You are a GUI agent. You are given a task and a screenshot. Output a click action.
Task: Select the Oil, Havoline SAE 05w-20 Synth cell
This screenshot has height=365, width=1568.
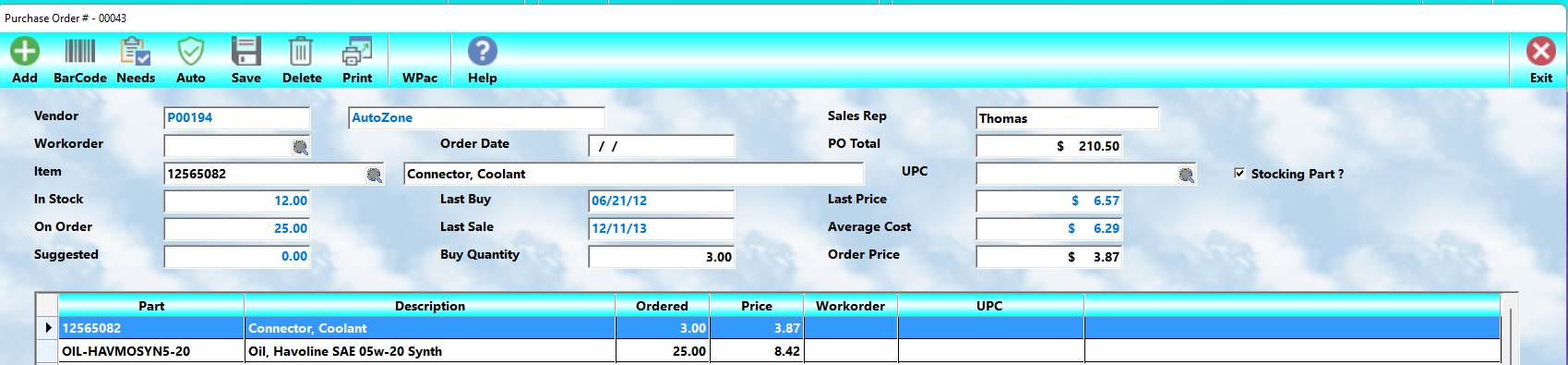[430, 351]
